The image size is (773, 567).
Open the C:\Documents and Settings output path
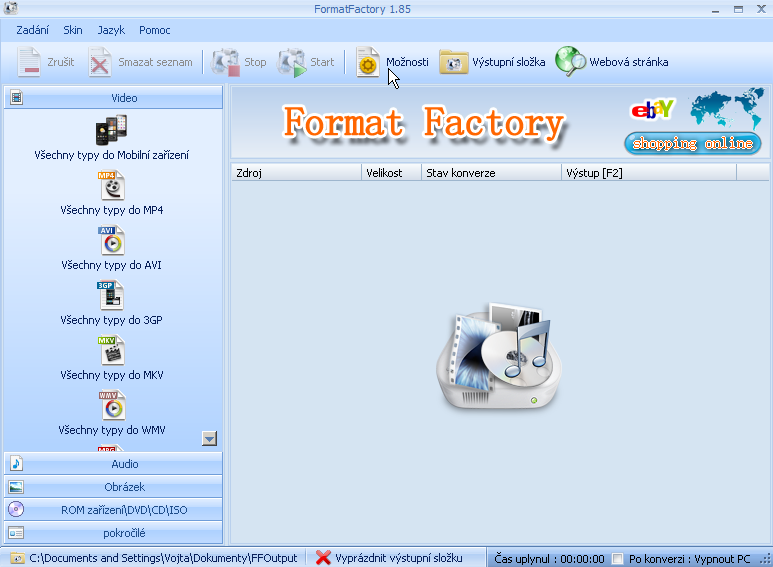pyautogui.click(x=163, y=558)
